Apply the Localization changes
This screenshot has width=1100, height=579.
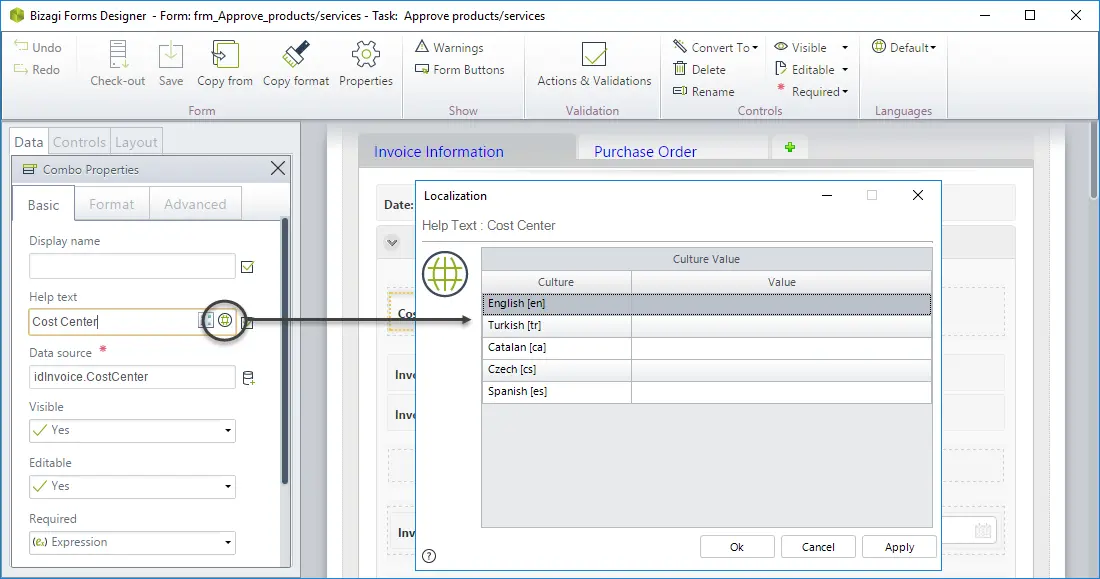(899, 547)
